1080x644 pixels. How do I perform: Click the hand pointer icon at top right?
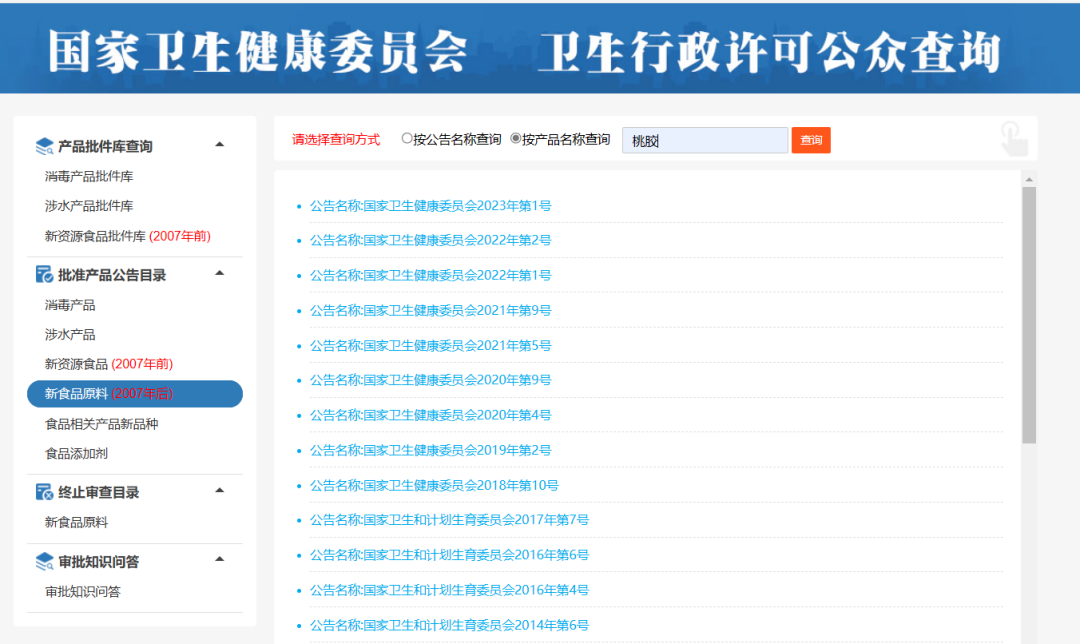pyautogui.click(x=1014, y=138)
